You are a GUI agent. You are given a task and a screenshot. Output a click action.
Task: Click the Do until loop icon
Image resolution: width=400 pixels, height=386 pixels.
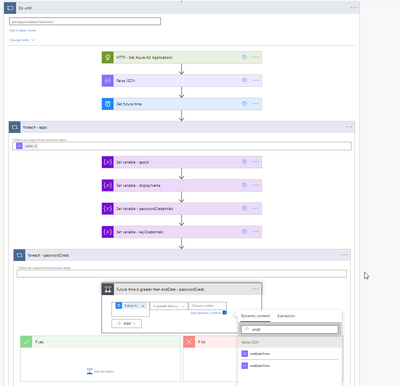10,8
